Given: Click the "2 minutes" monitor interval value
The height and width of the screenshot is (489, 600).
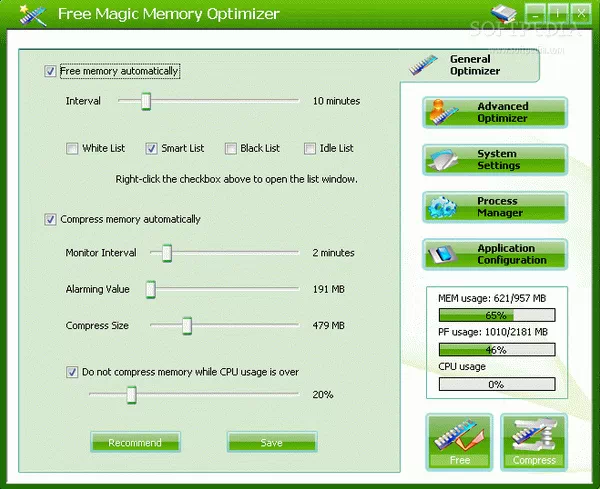Looking at the screenshot, I should coord(333,253).
